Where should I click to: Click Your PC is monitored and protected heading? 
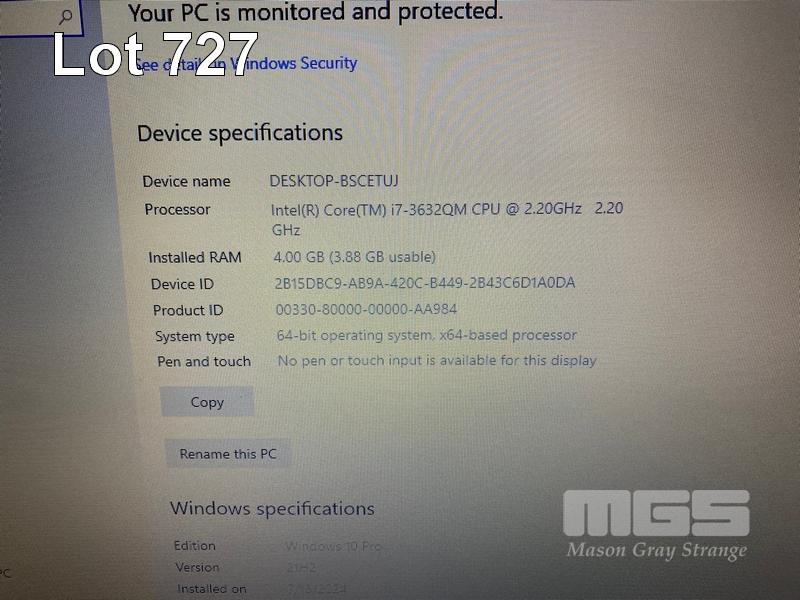[x=315, y=12]
